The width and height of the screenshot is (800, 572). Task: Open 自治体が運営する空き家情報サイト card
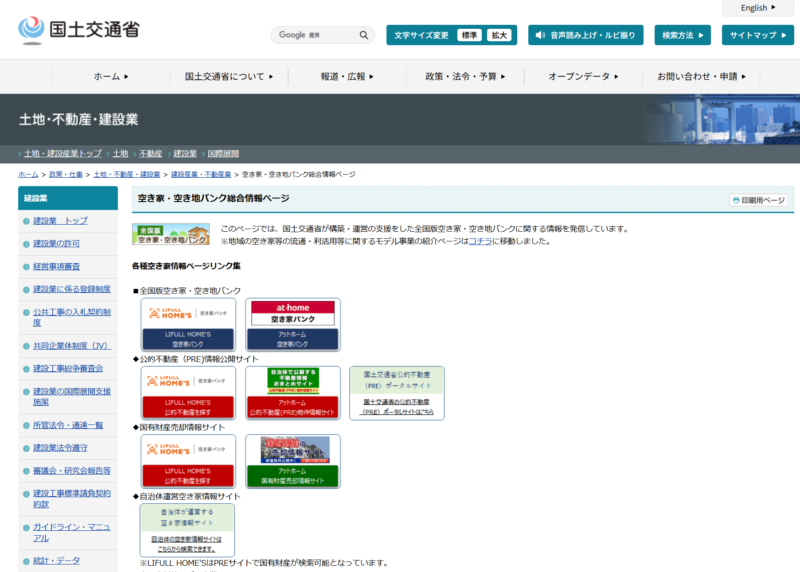pos(187,531)
